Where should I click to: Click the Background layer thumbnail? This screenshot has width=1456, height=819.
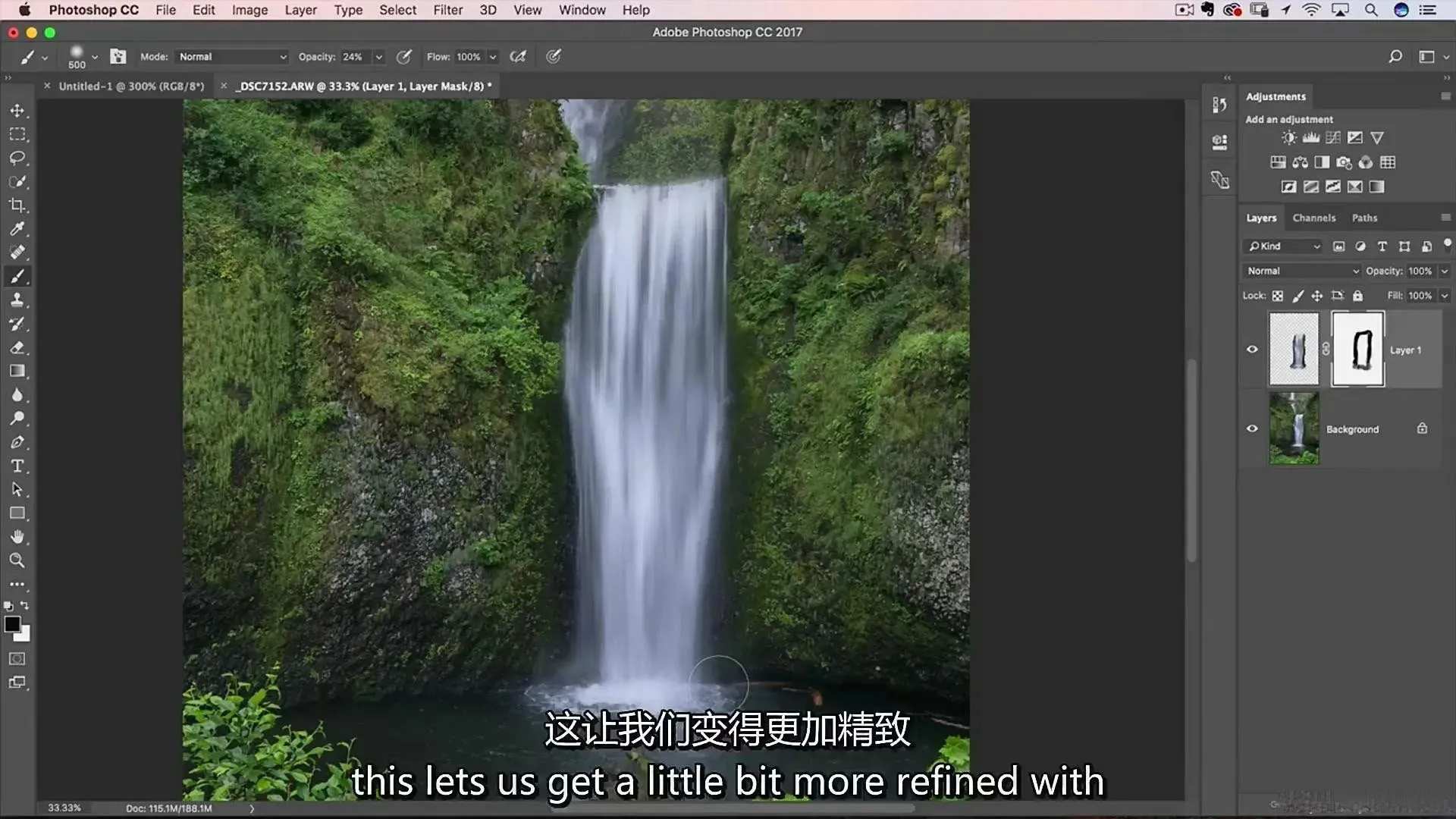coord(1294,428)
